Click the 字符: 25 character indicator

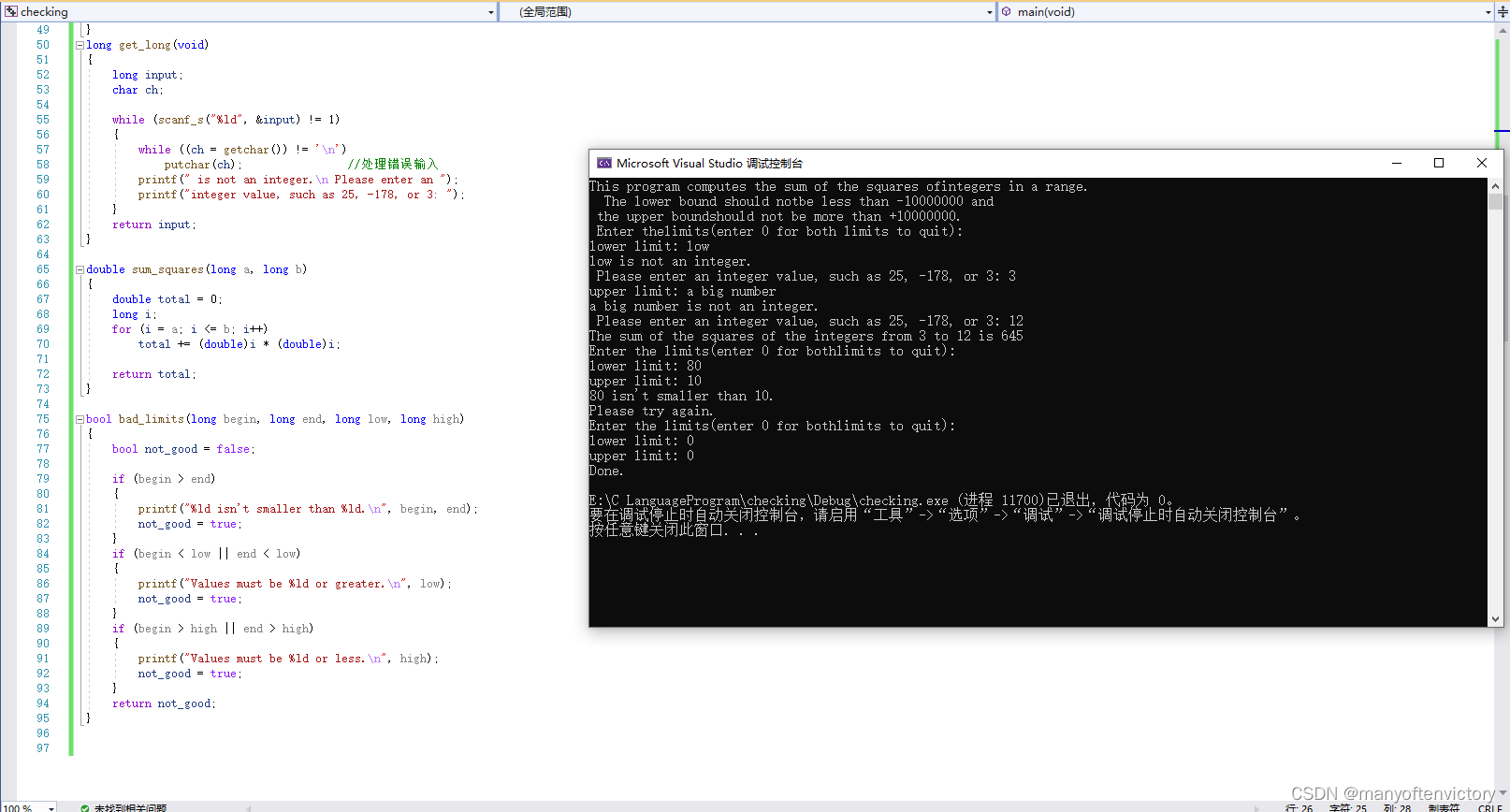click(1348, 807)
